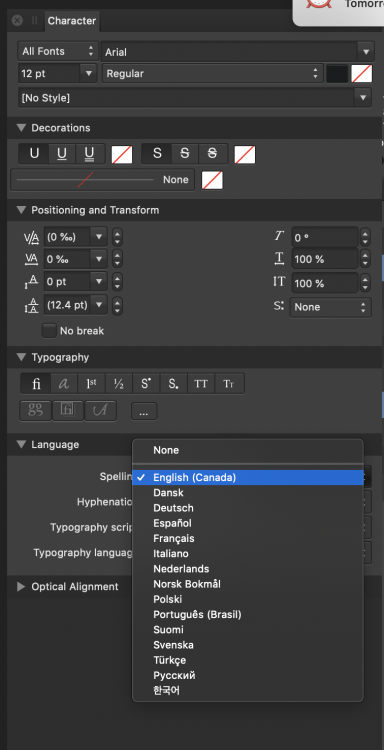Close the Character panel

(17, 21)
